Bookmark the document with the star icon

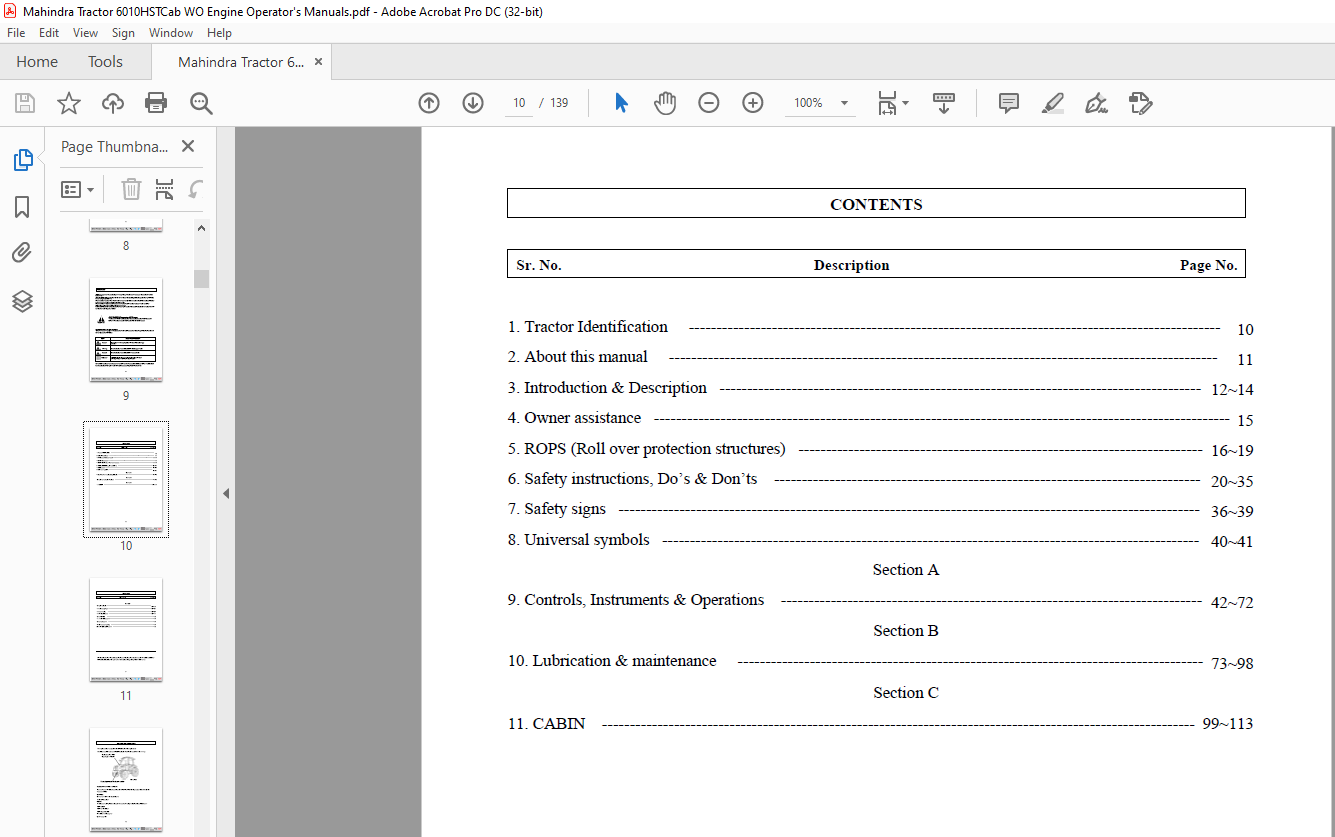tap(69, 103)
